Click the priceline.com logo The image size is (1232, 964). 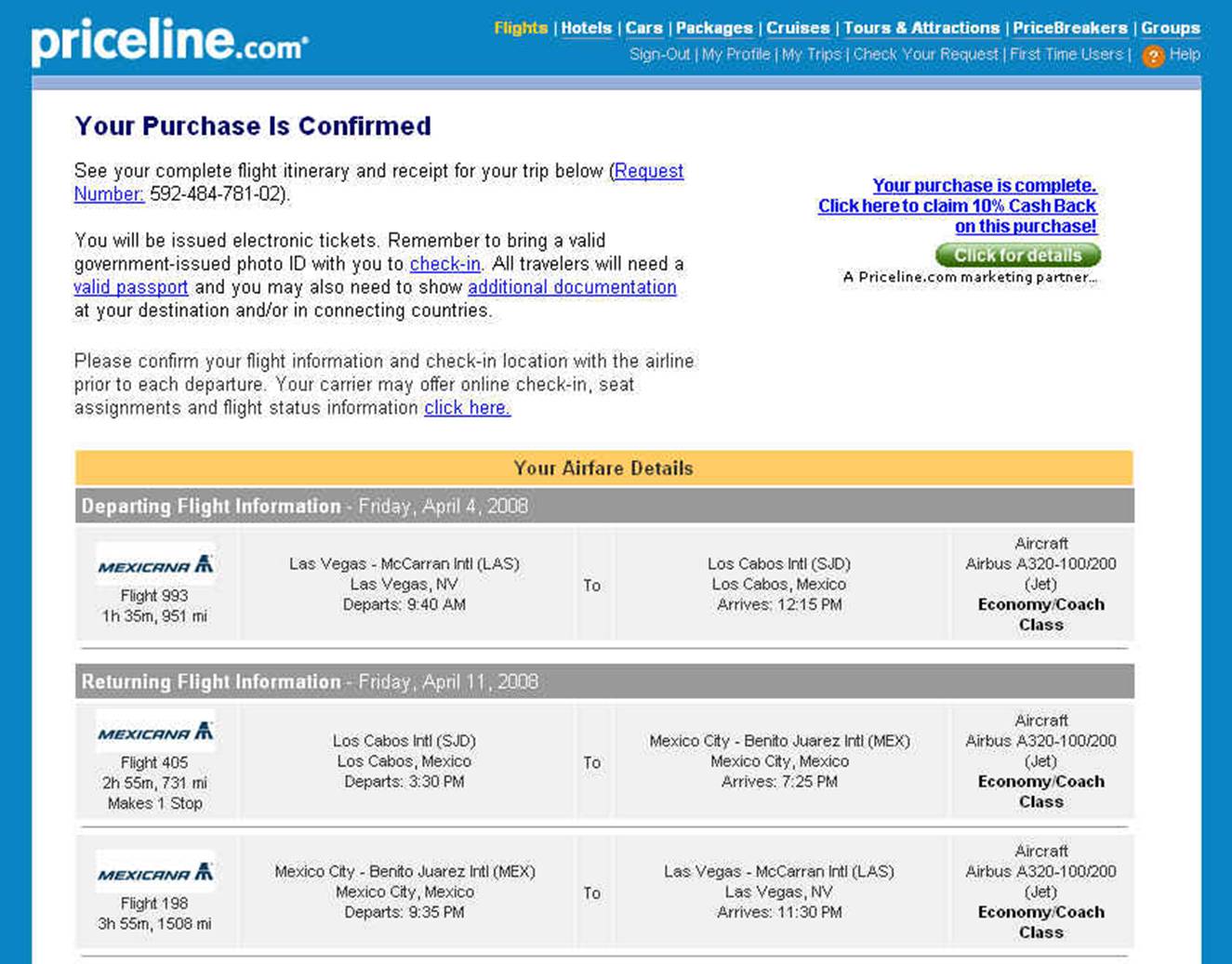pyautogui.click(x=169, y=41)
